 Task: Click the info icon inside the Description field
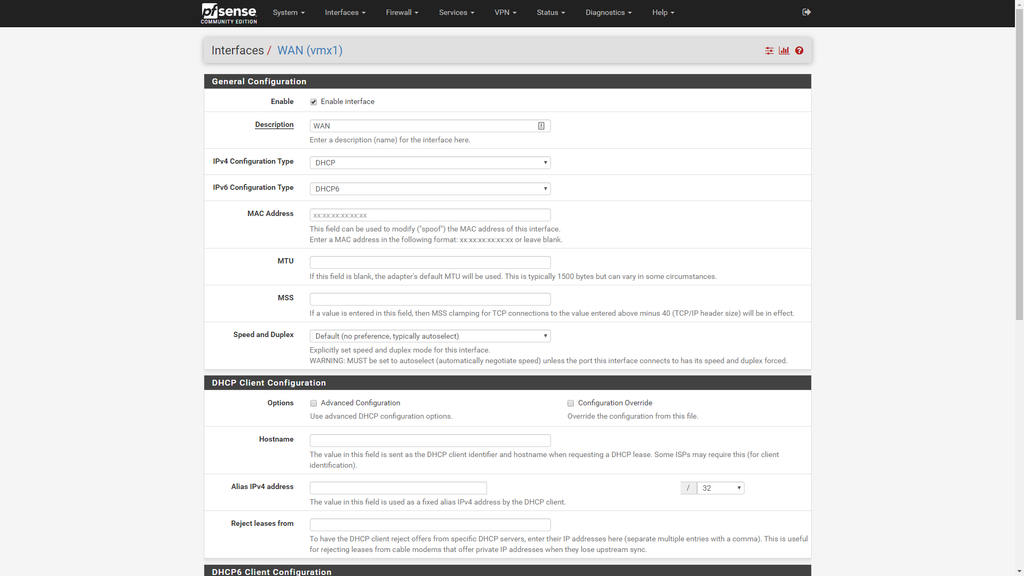[x=541, y=125]
